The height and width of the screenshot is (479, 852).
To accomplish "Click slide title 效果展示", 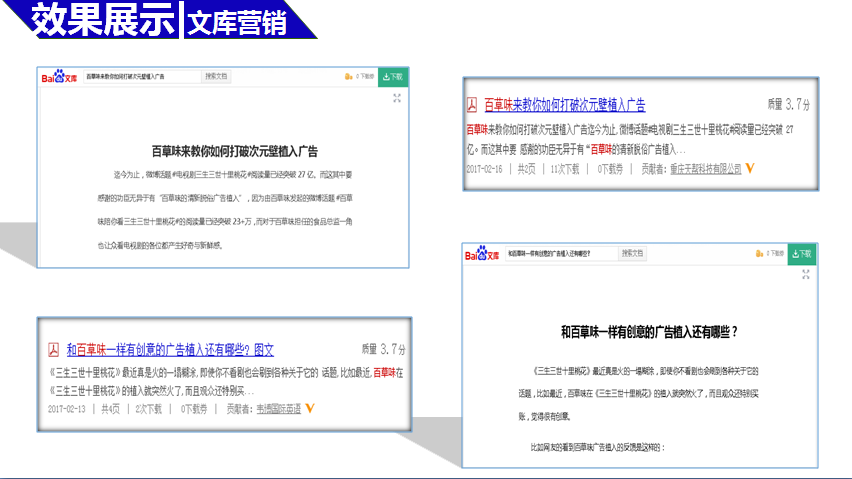I will pyautogui.click(x=103, y=20).
